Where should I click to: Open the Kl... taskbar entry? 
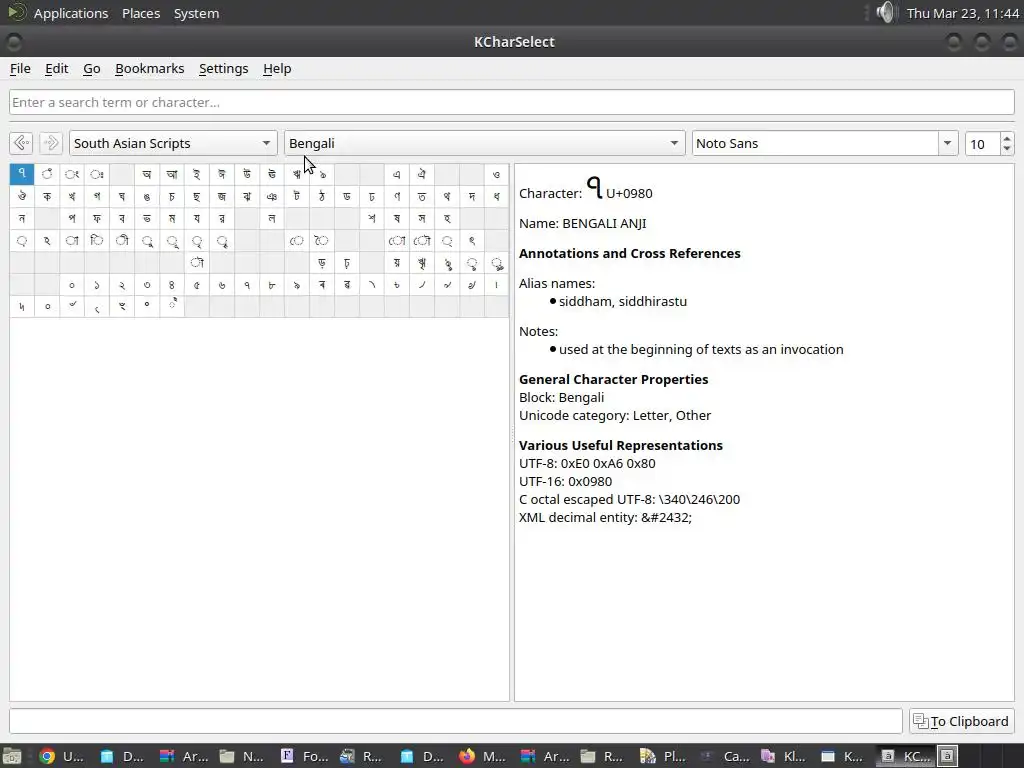tap(783, 756)
